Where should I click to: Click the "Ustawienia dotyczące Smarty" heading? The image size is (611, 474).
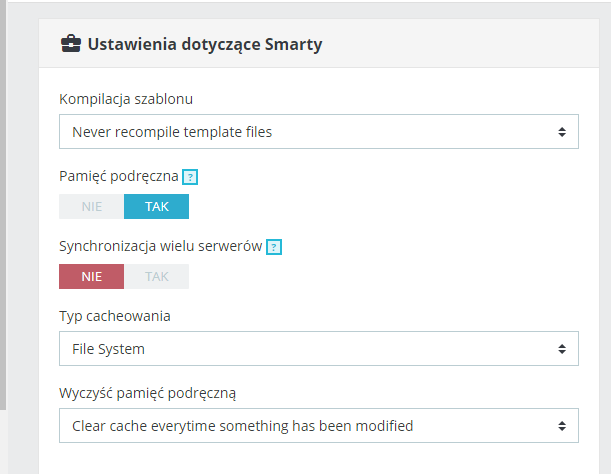[x=205, y=44]
